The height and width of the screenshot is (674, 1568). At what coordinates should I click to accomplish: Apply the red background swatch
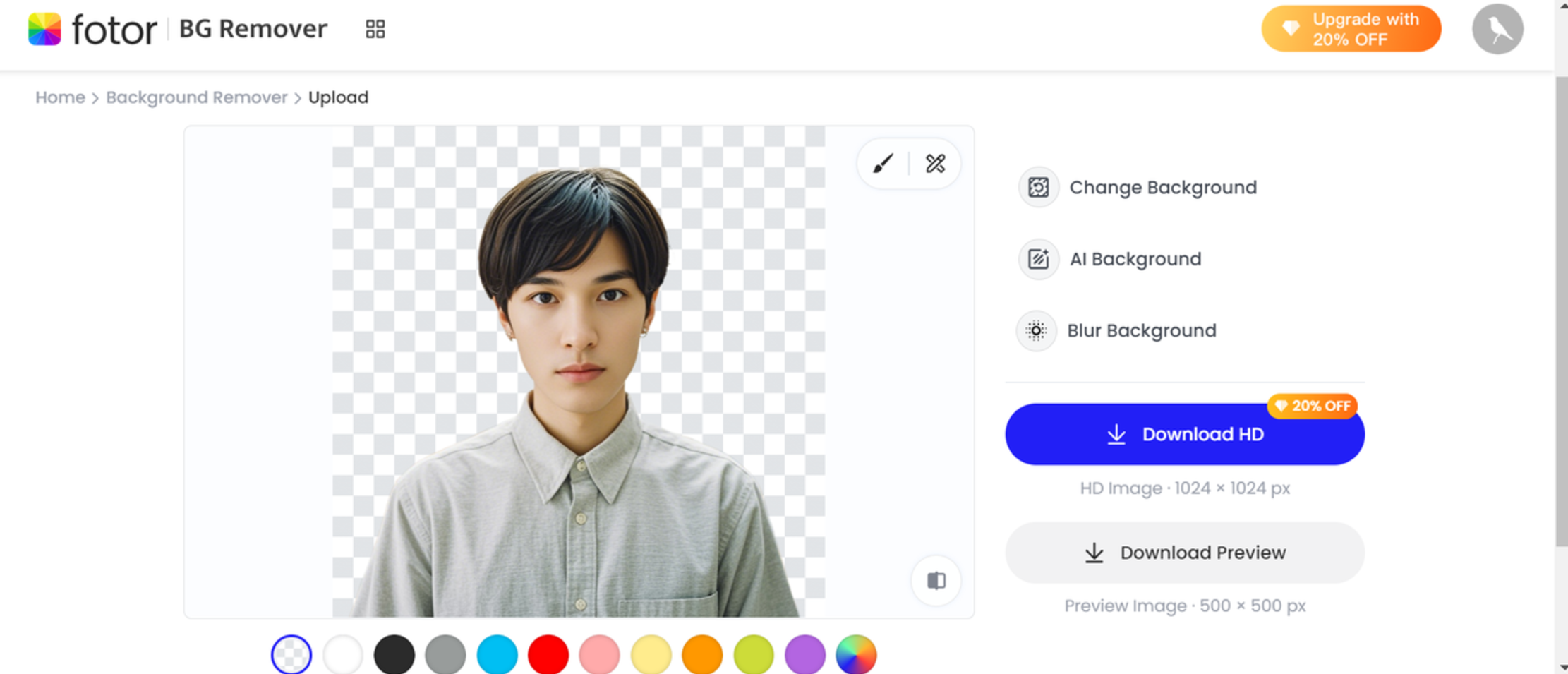point(548,655)
